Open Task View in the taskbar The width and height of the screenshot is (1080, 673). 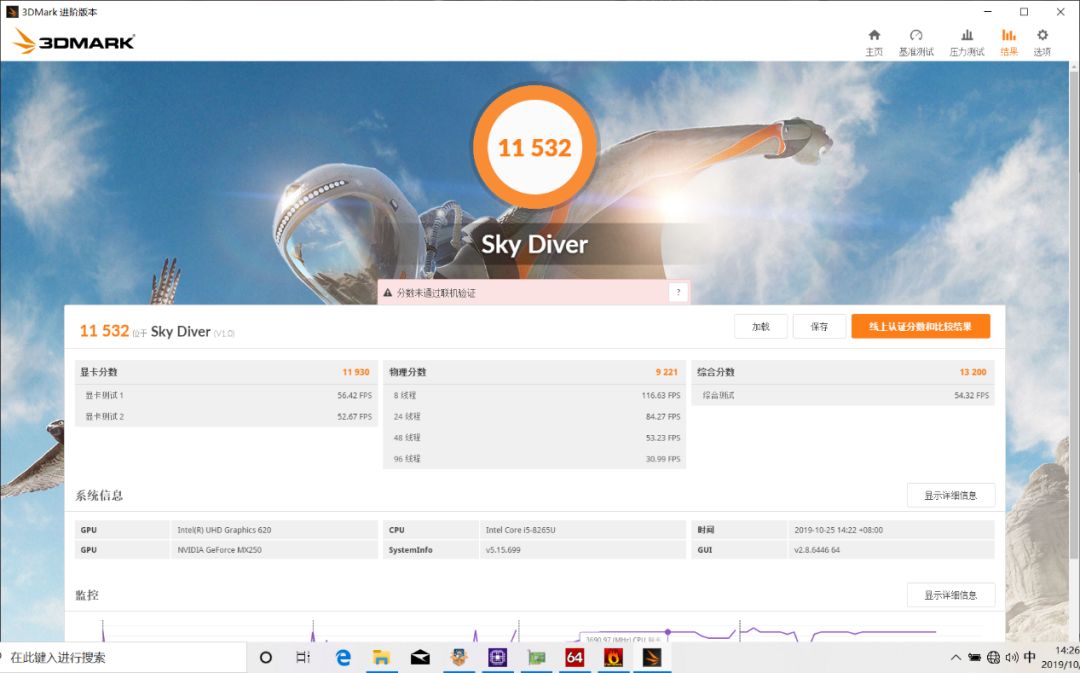pyautogui.click(x=303, y=657)
